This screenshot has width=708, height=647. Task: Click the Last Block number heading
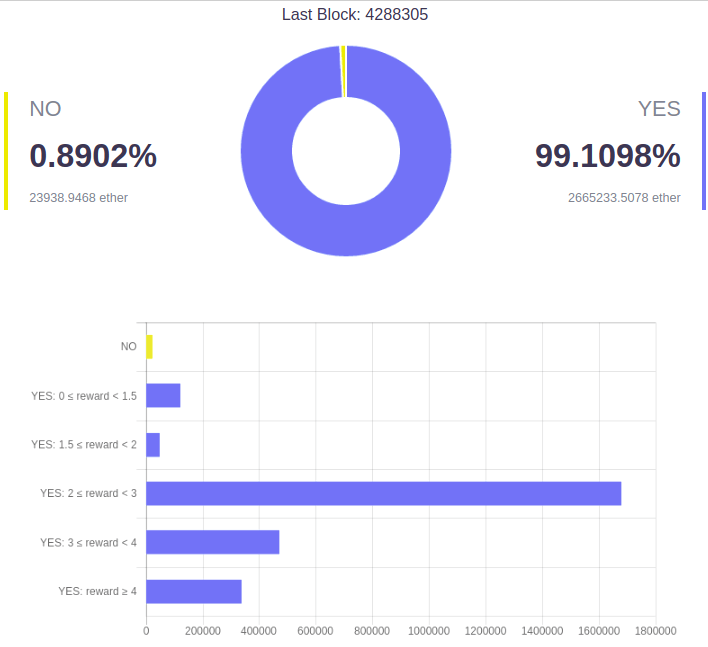click(355, 15)
